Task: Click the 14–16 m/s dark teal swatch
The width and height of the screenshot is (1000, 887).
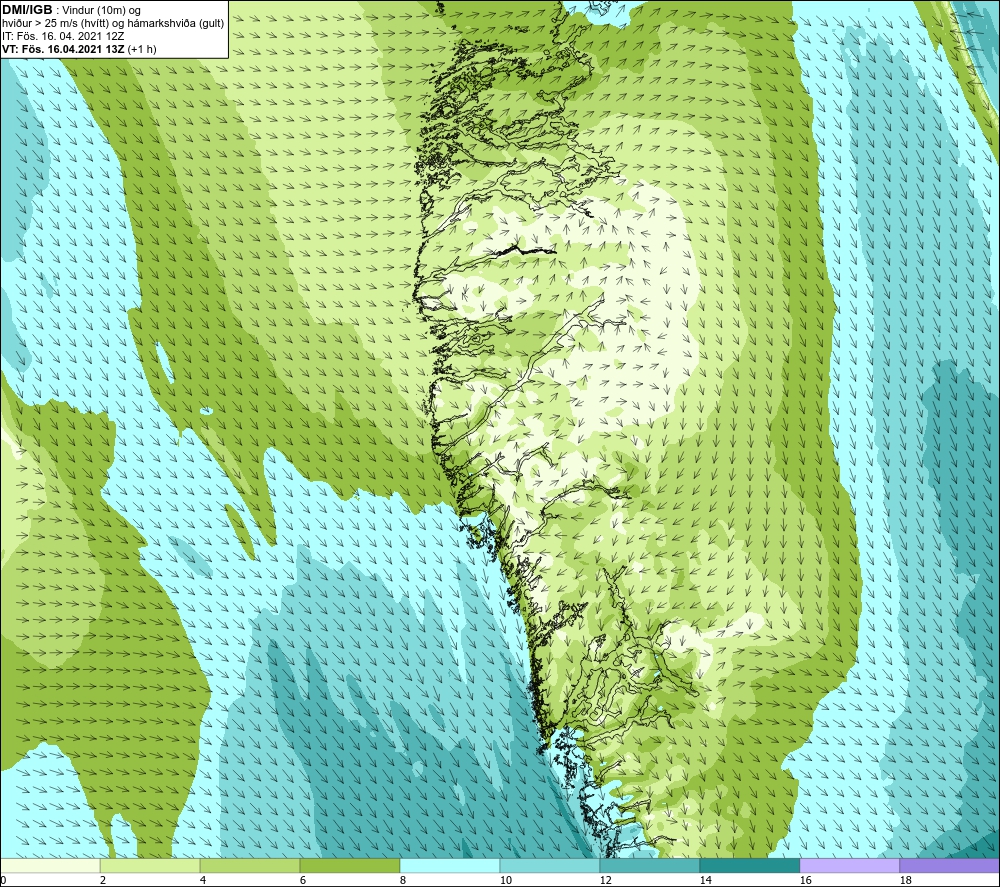Action: click(749, 865)
